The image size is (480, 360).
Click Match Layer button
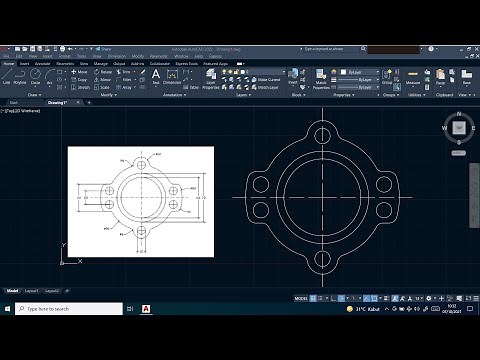pyautogui.click(x=265, y=87)
